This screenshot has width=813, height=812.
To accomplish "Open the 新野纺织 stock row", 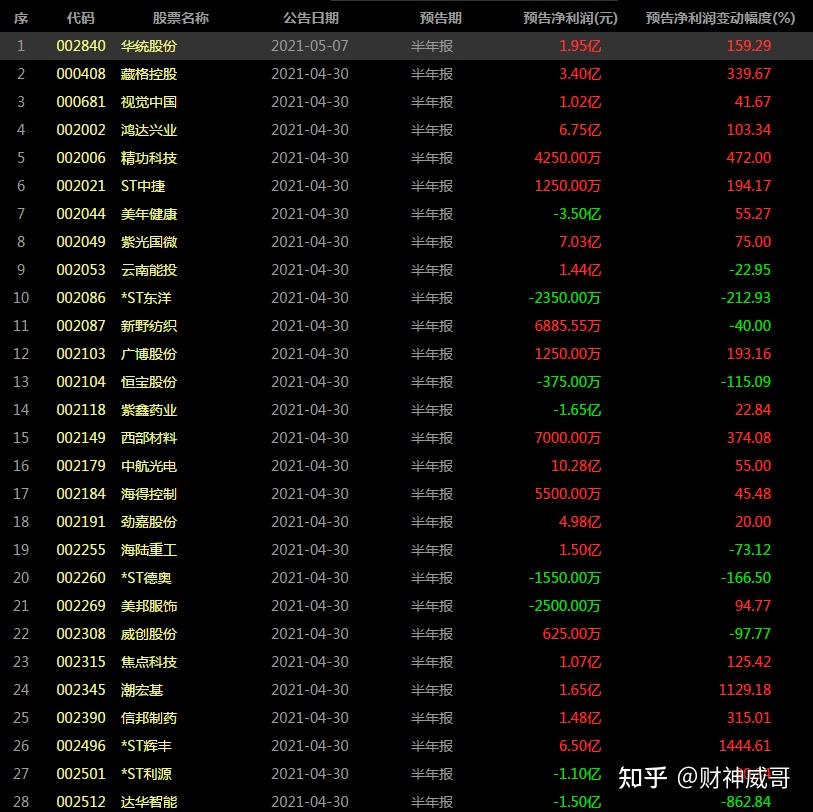I will [406, 326].
